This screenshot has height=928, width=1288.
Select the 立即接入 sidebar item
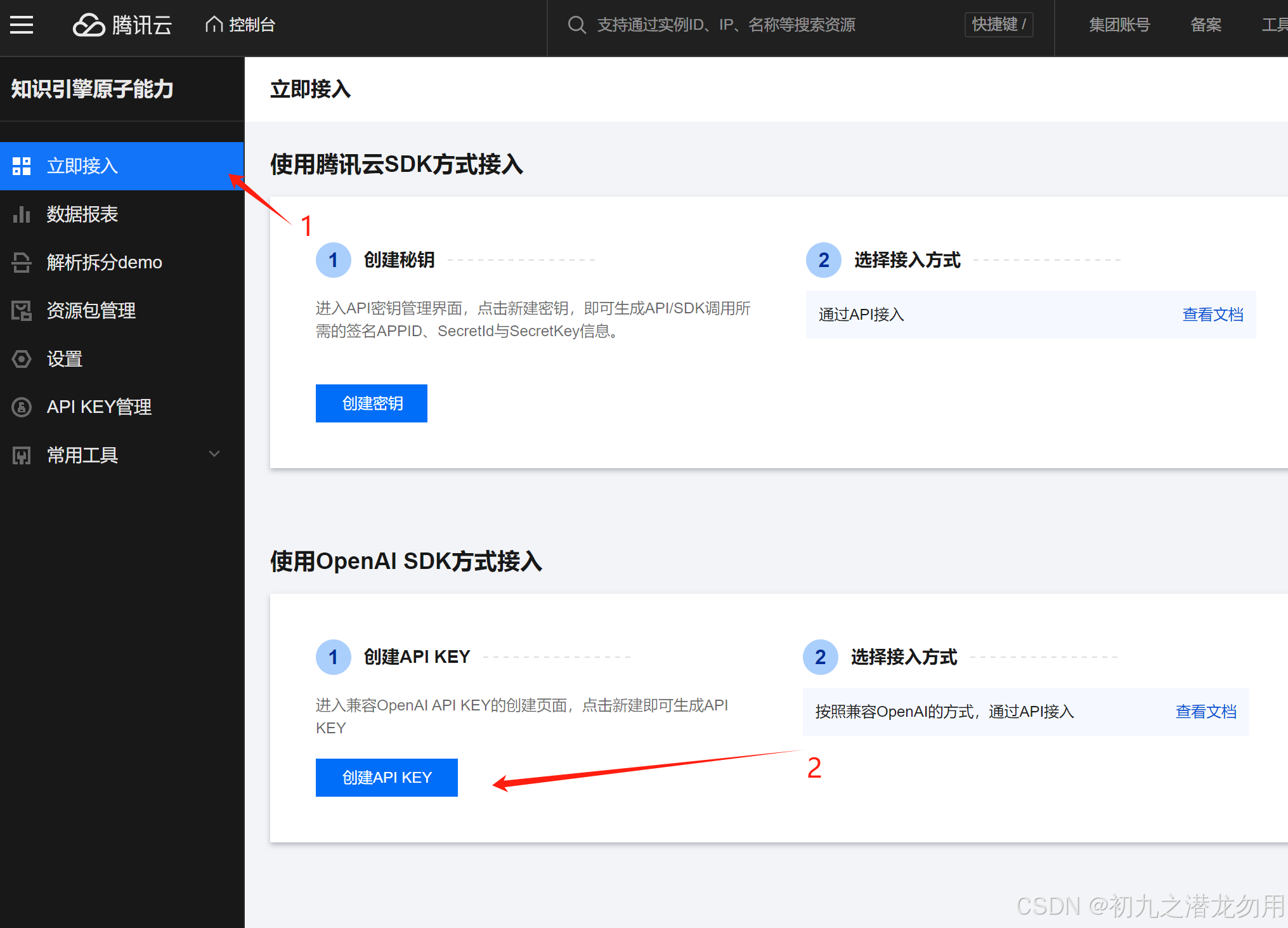coord(82,166)
